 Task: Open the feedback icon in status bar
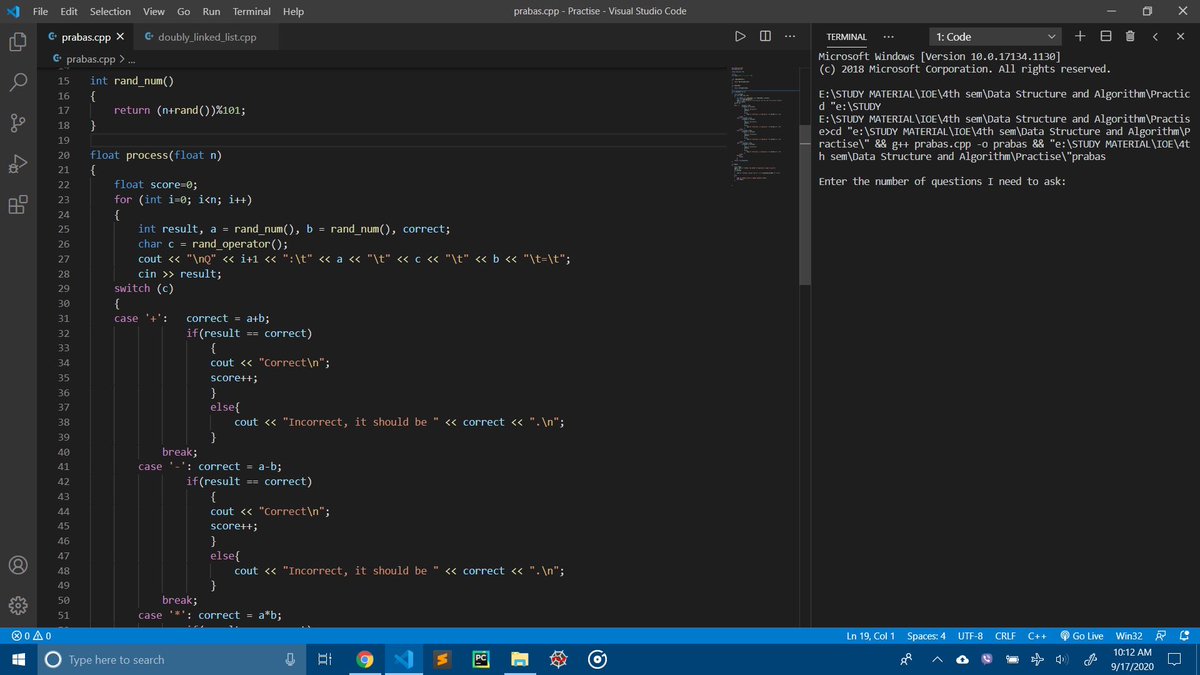coord(1160,636)
